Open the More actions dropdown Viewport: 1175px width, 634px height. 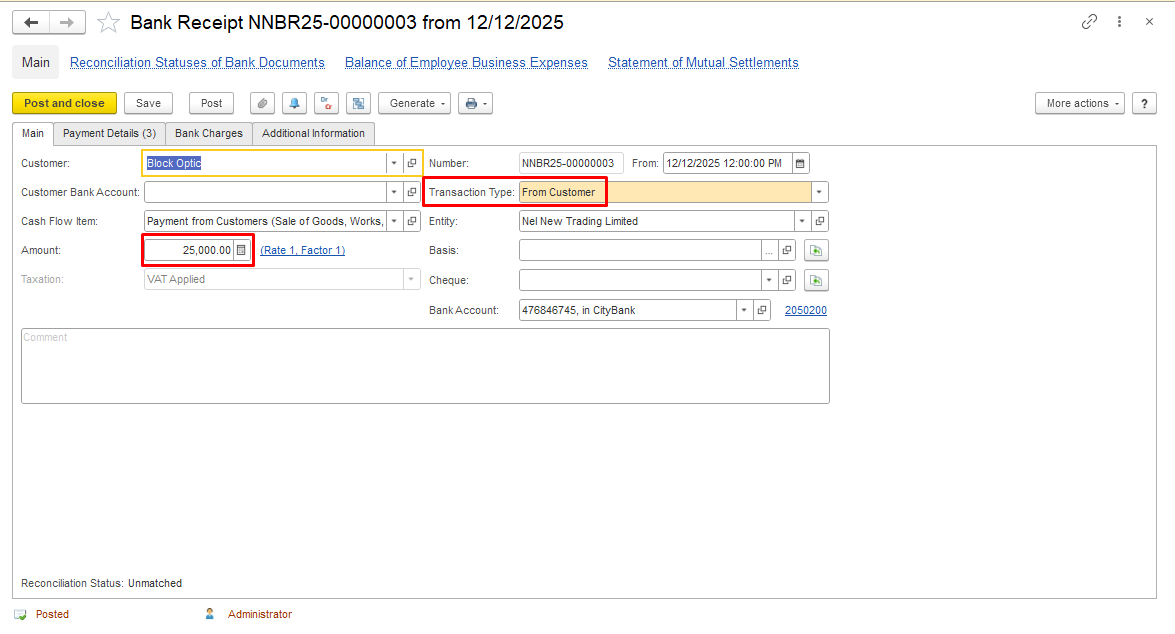pyautogui.click(x=1080, y=103)
